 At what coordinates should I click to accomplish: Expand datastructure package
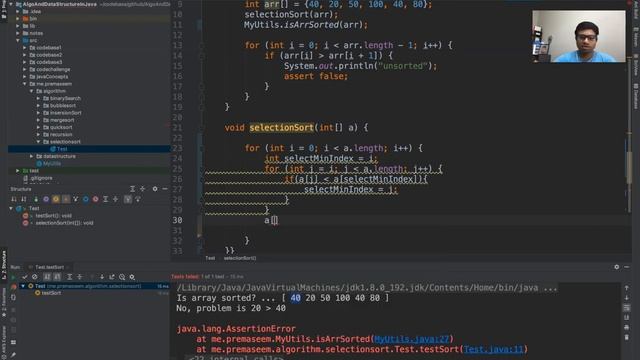coord(32,156)
